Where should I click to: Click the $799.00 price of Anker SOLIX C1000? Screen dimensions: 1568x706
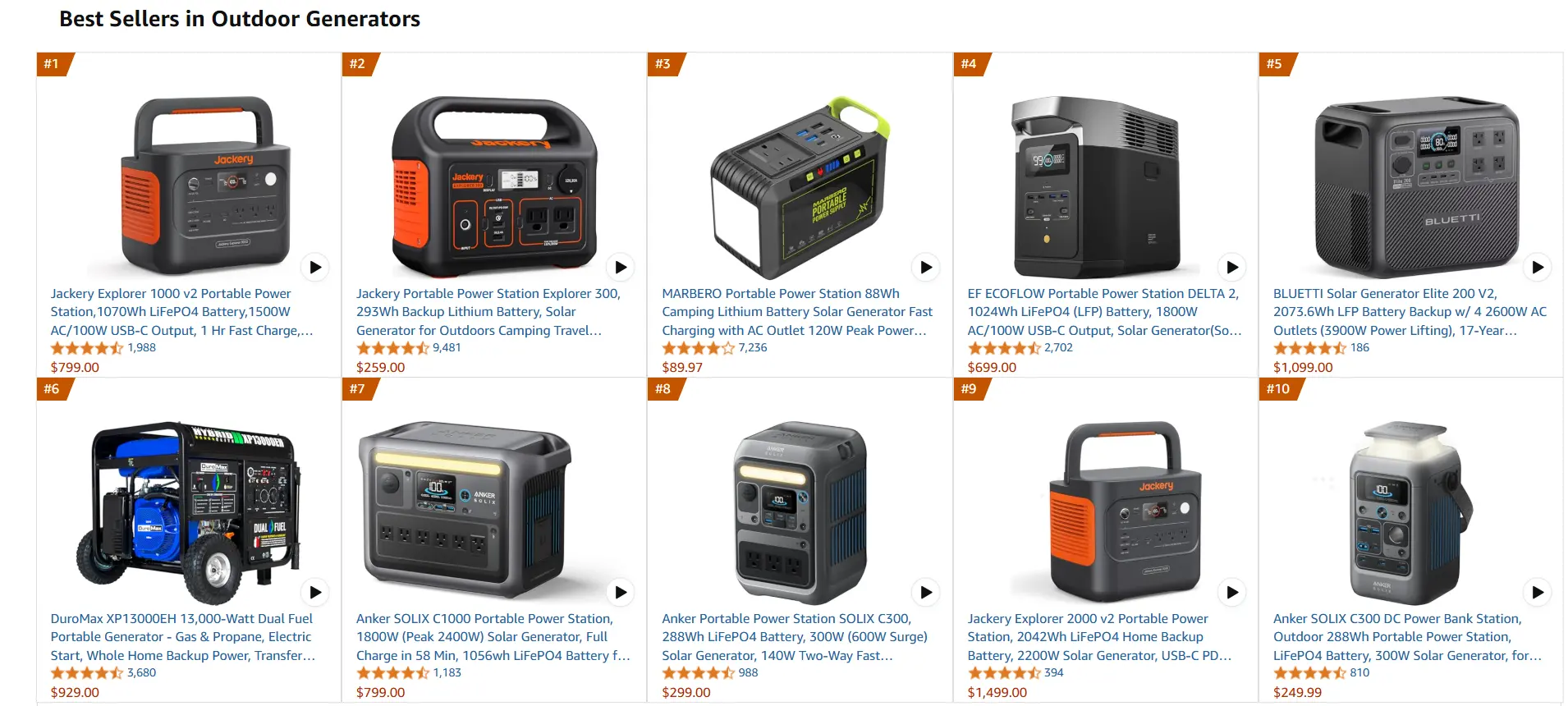tap(380, 692)
